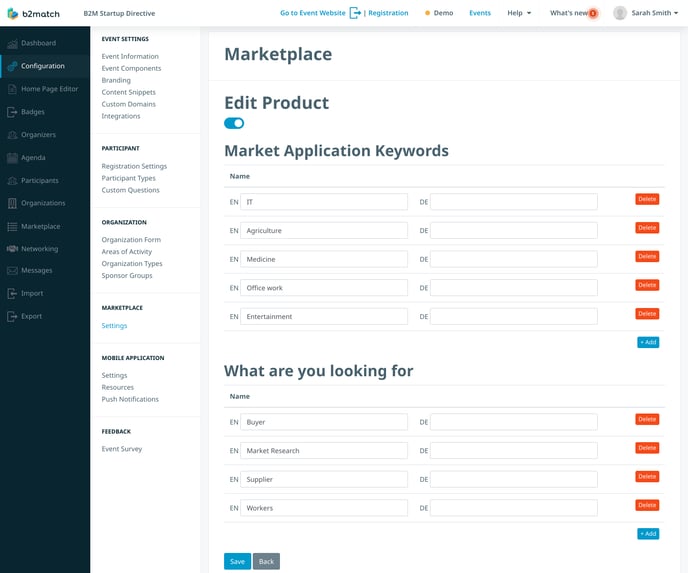This screenshot has width=688, height=573.
Task: Click the DE field for Agriculture
Action: 514,231
